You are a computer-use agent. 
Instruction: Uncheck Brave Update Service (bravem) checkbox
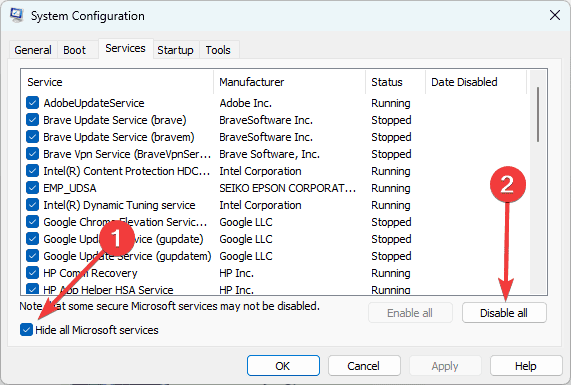coord(32,137)
